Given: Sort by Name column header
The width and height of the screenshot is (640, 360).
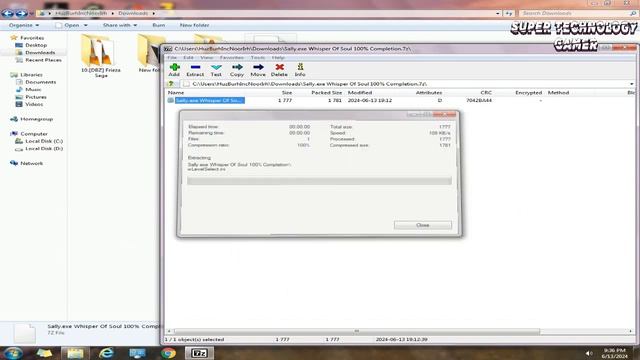Looking at the screenshot, I should 176,93.
